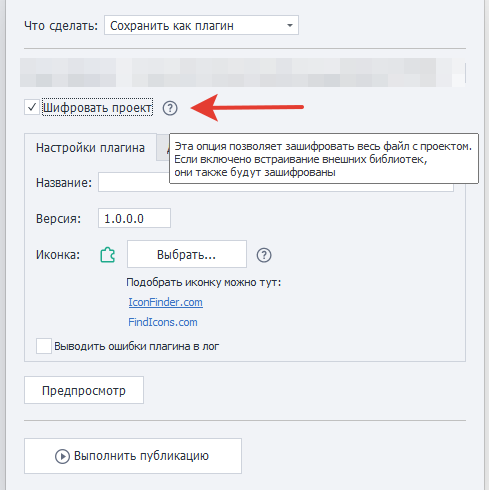The image size is (489, 490).
Task: Open the Что сделать combo box
Action: [x=201, y=25]
